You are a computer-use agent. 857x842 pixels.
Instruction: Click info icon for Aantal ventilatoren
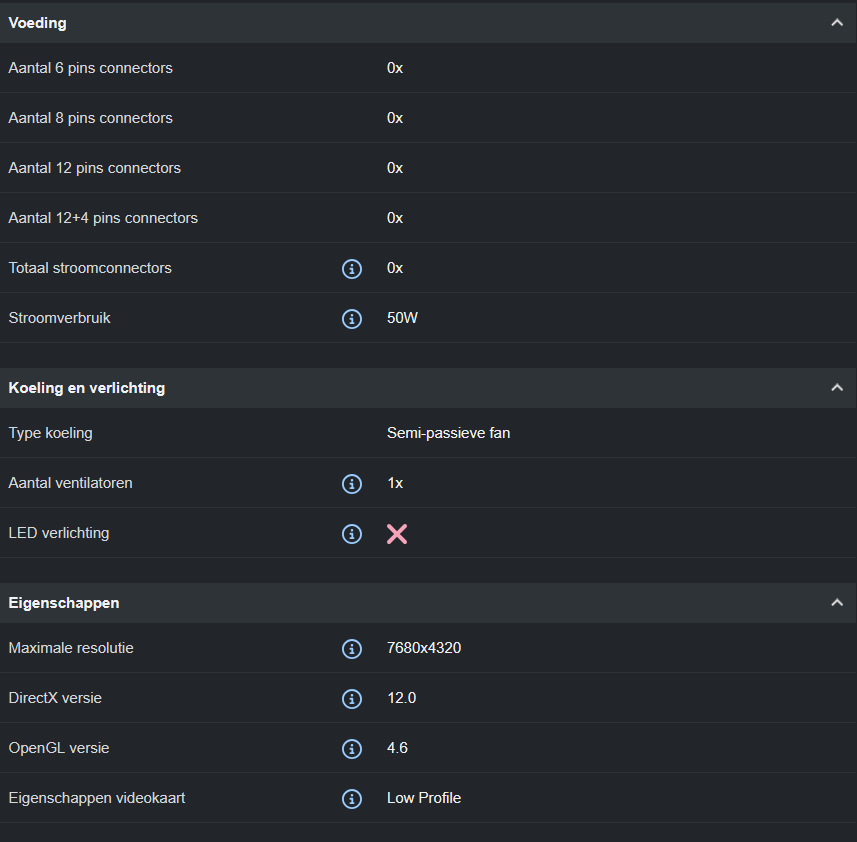[x=352, y=483]
